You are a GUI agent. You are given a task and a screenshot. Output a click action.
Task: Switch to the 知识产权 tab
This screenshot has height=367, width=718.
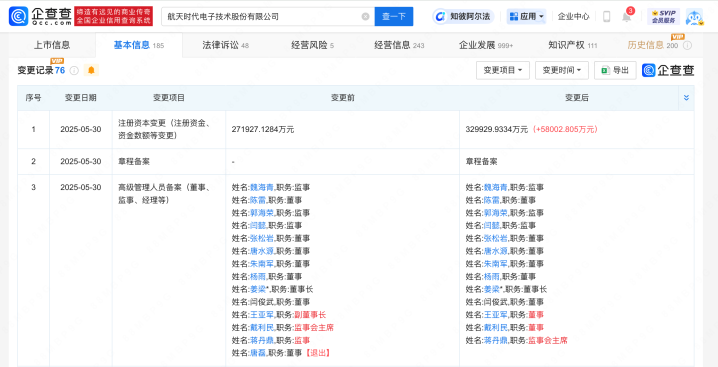pyautogui.click(x=572, y=45)
